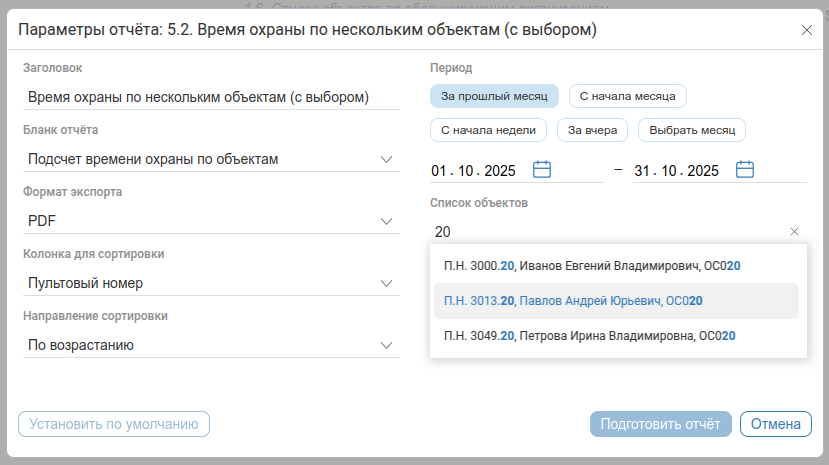The image size is (829, 465).
Task: Choose the 'За вчера' period chip
Action: tap(593, 130)
